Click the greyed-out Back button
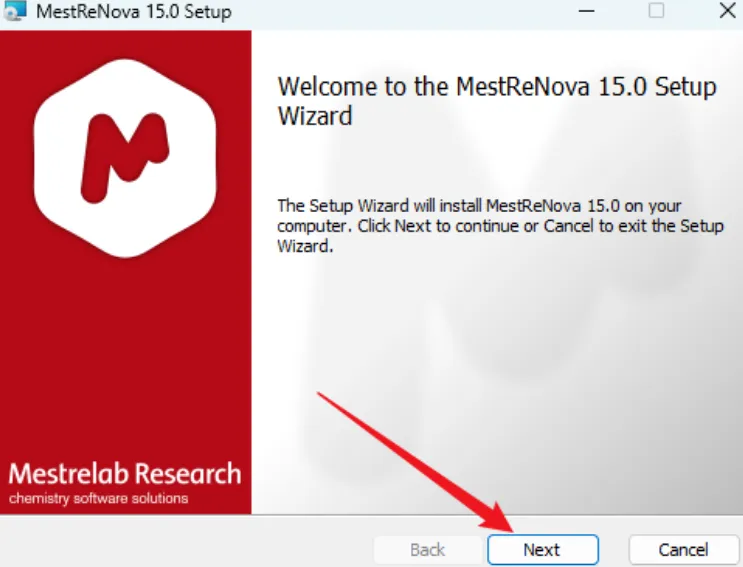 [x=428, y=549]
